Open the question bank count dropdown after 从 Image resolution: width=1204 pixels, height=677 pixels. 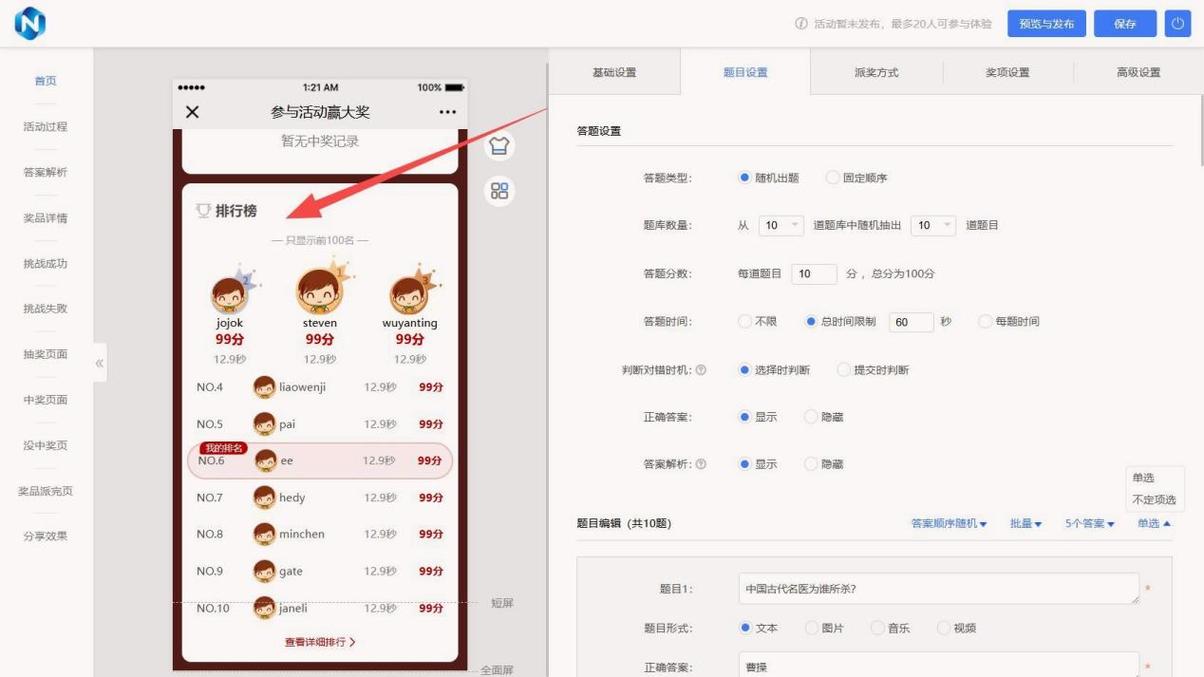[x=781, y=226]
